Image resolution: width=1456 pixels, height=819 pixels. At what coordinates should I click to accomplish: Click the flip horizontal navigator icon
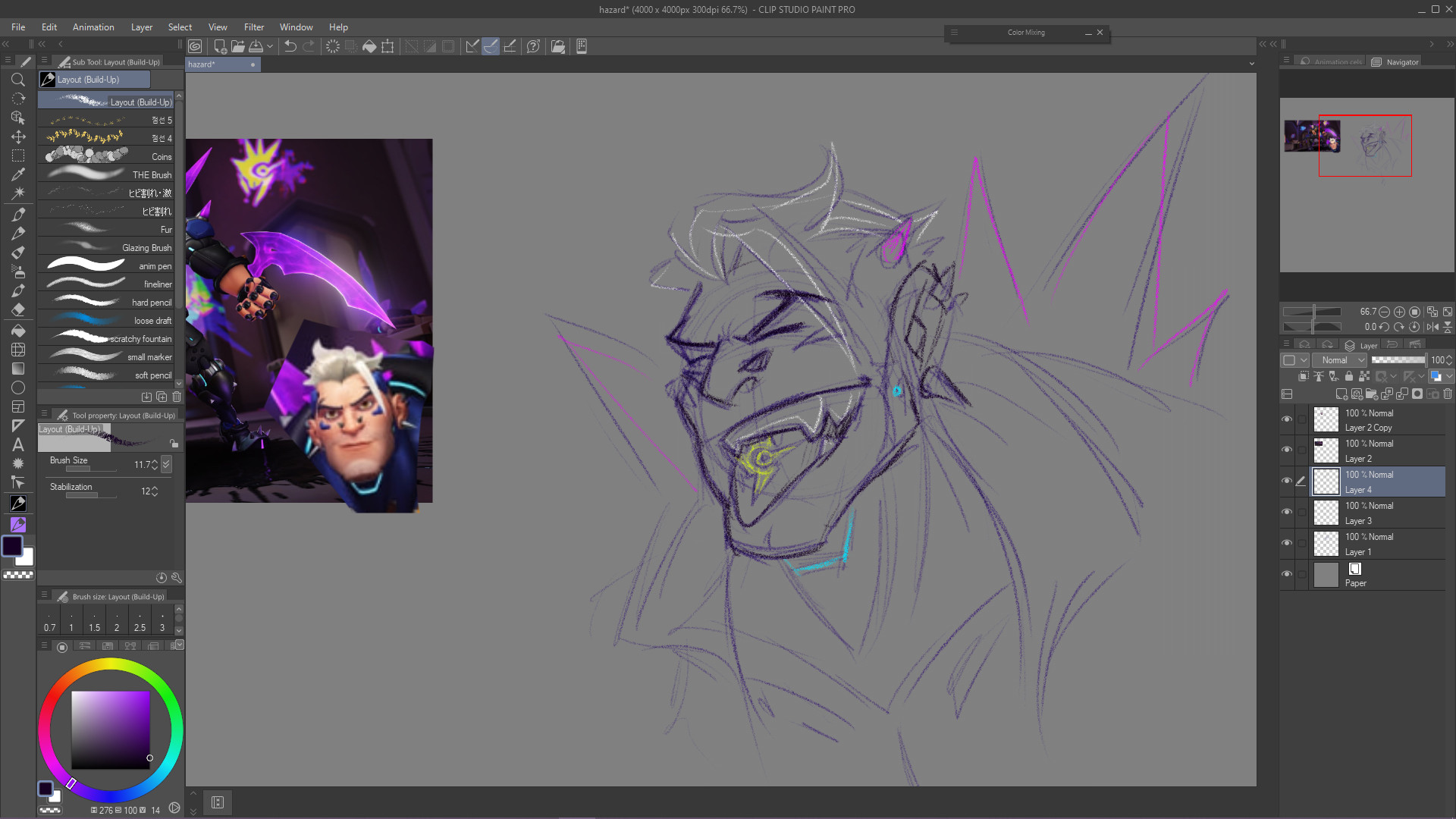point(1432,327)
